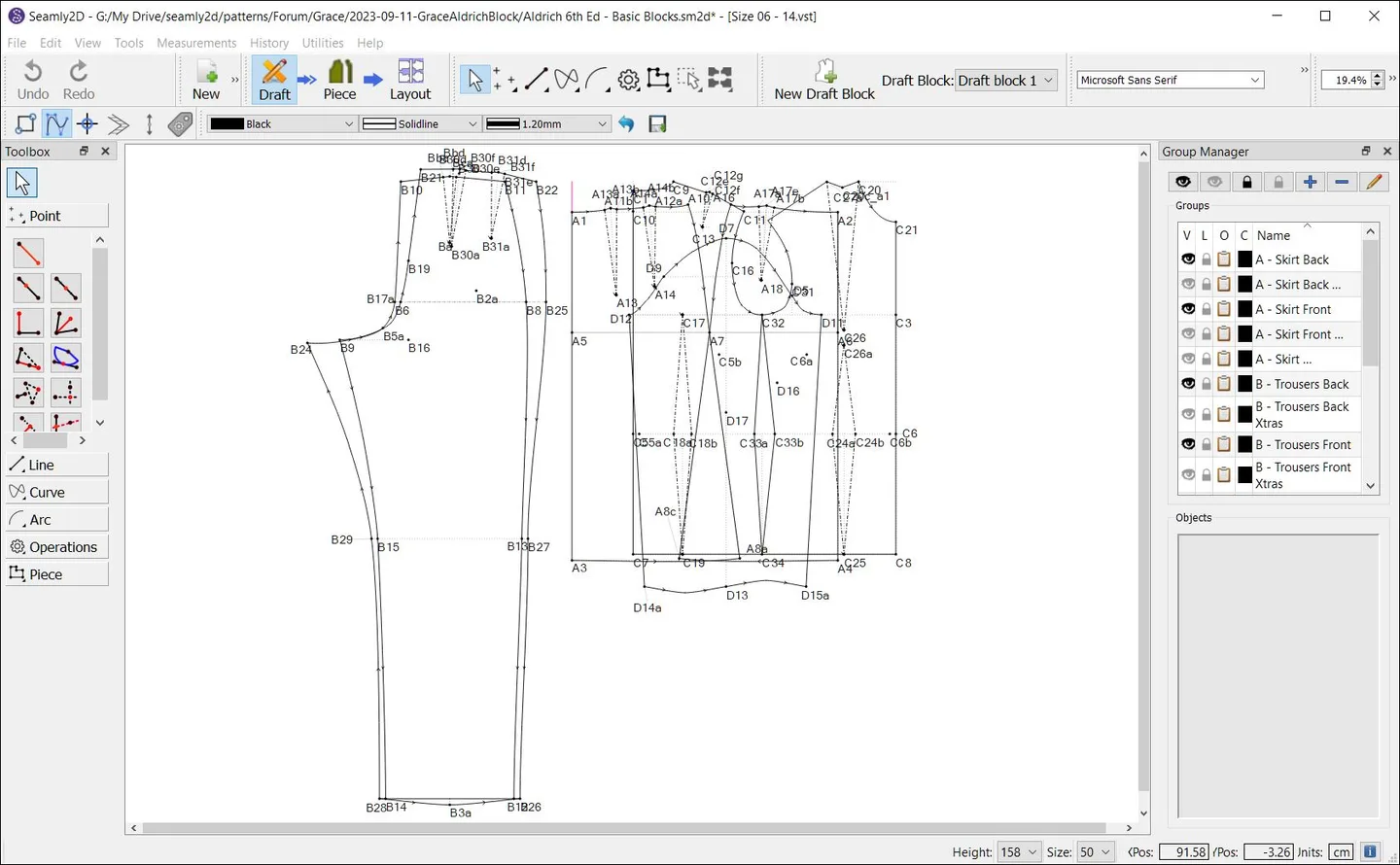Image resolution: width=1400 pixels, height=865 pixels.
Task: Open the Tools menu
Action: (128, 43)
